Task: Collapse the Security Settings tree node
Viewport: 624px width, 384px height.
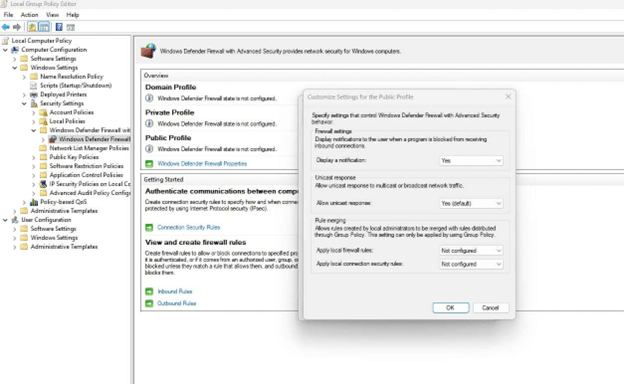Action: [x=24, y=103]
